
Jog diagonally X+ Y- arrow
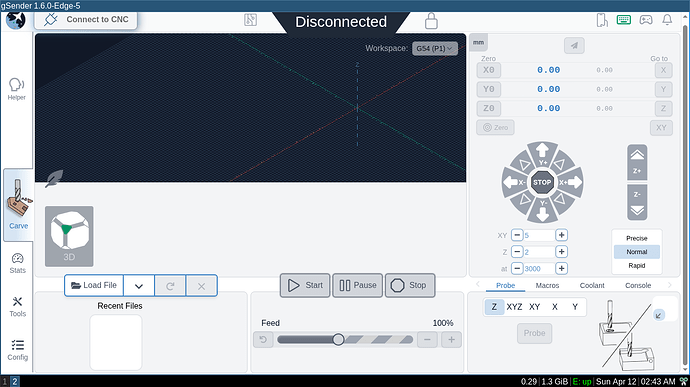(x=559, y=199)
